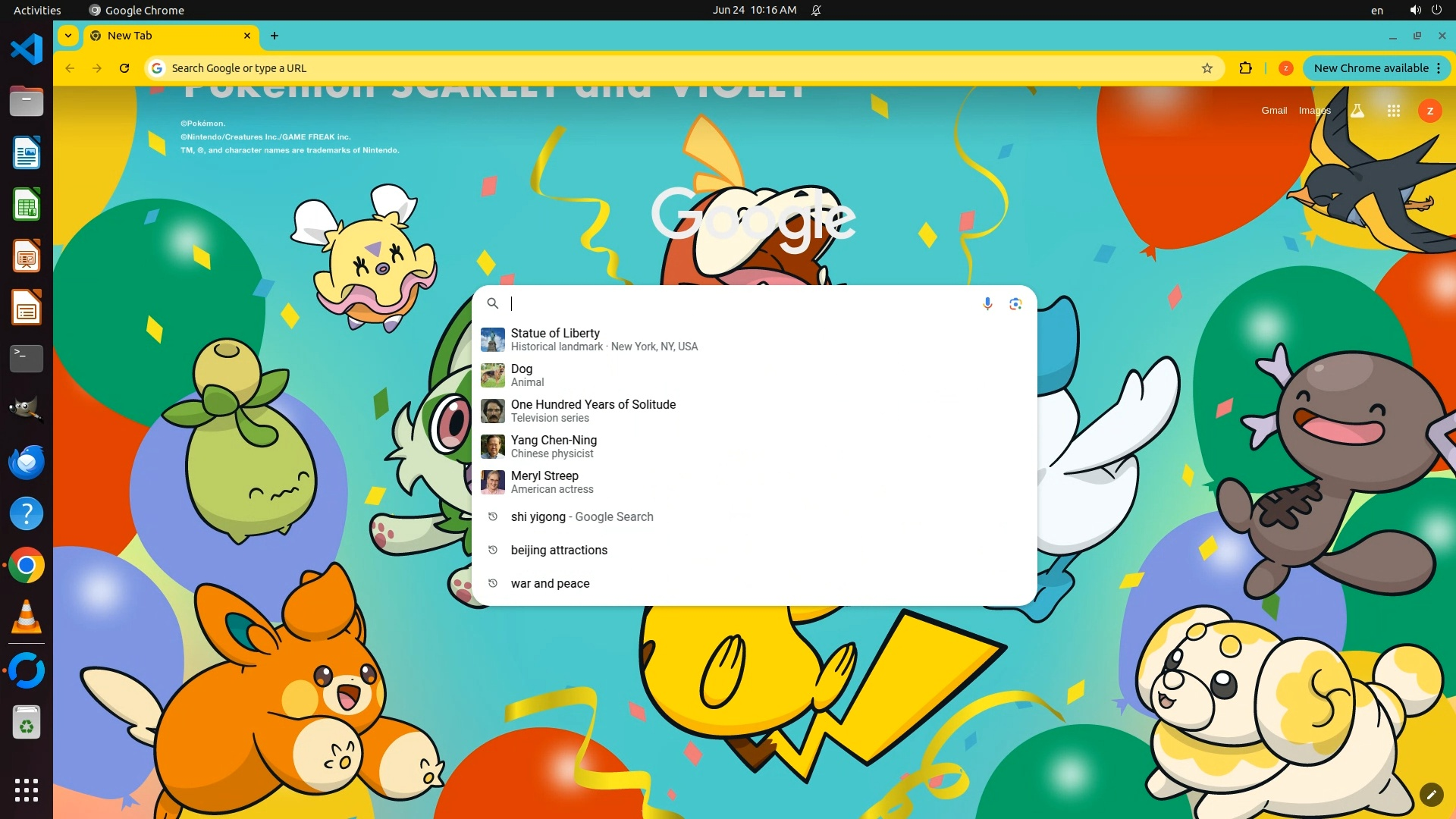This screenshot has height=819, width=1456.
Task: Bookmark this tab with star icon
Action: pyautogui.click(x=1207, y=68)
